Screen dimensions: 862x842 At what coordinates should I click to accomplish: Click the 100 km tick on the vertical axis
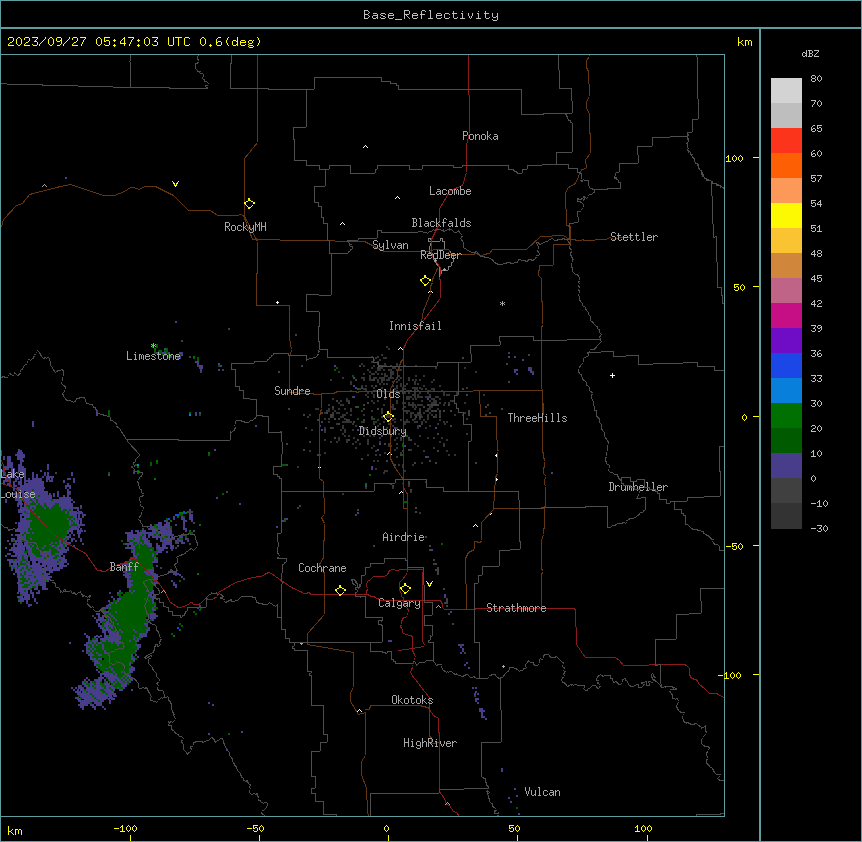(734, 158)
